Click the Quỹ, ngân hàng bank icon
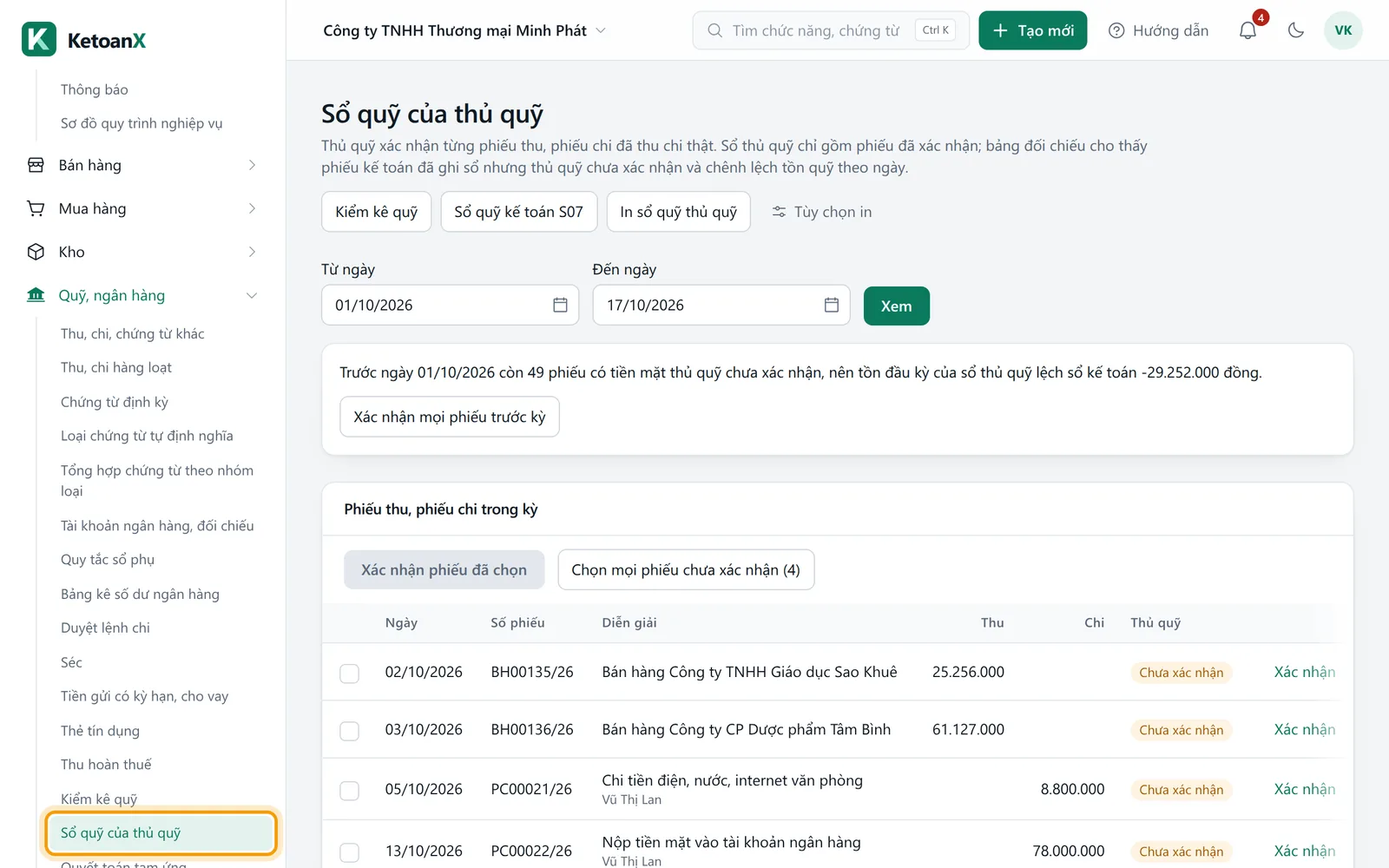This screenshot has height=868, width=1389. 36,295
